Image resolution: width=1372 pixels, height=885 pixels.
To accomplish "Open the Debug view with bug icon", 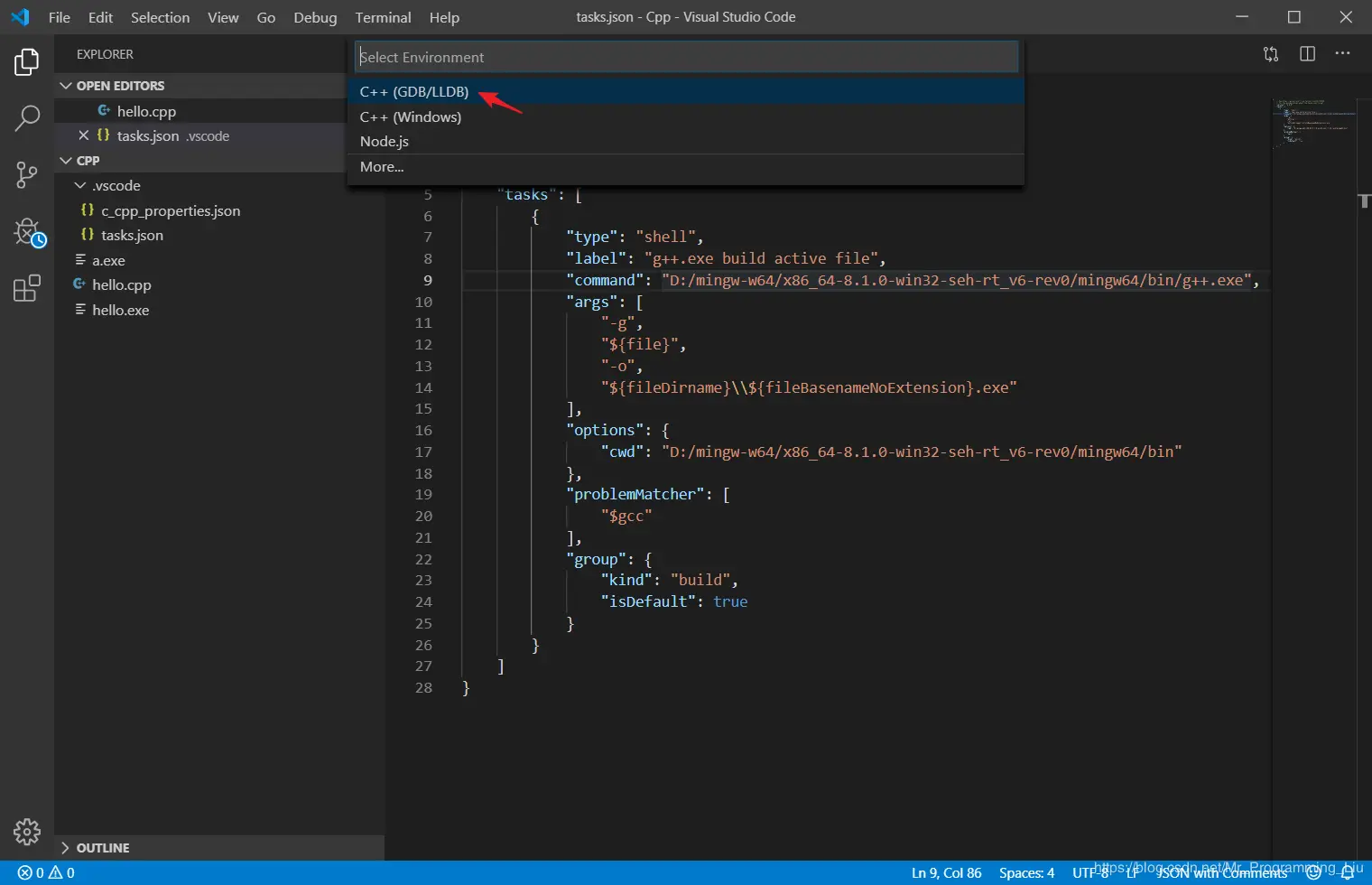I will coord(29,232).
